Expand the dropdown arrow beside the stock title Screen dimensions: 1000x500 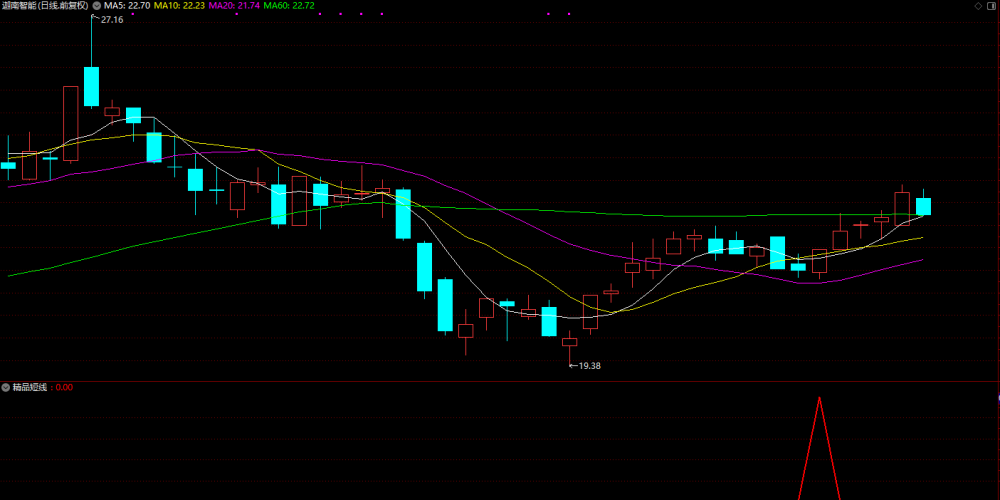[x=96, y=5]
